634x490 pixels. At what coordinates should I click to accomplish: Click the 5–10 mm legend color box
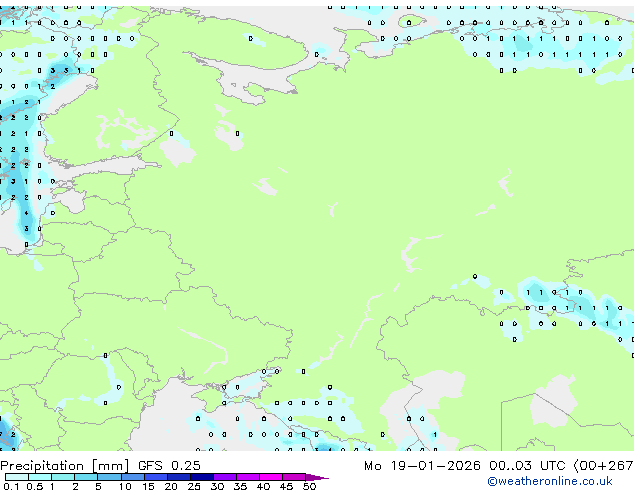tap(109, 477)
